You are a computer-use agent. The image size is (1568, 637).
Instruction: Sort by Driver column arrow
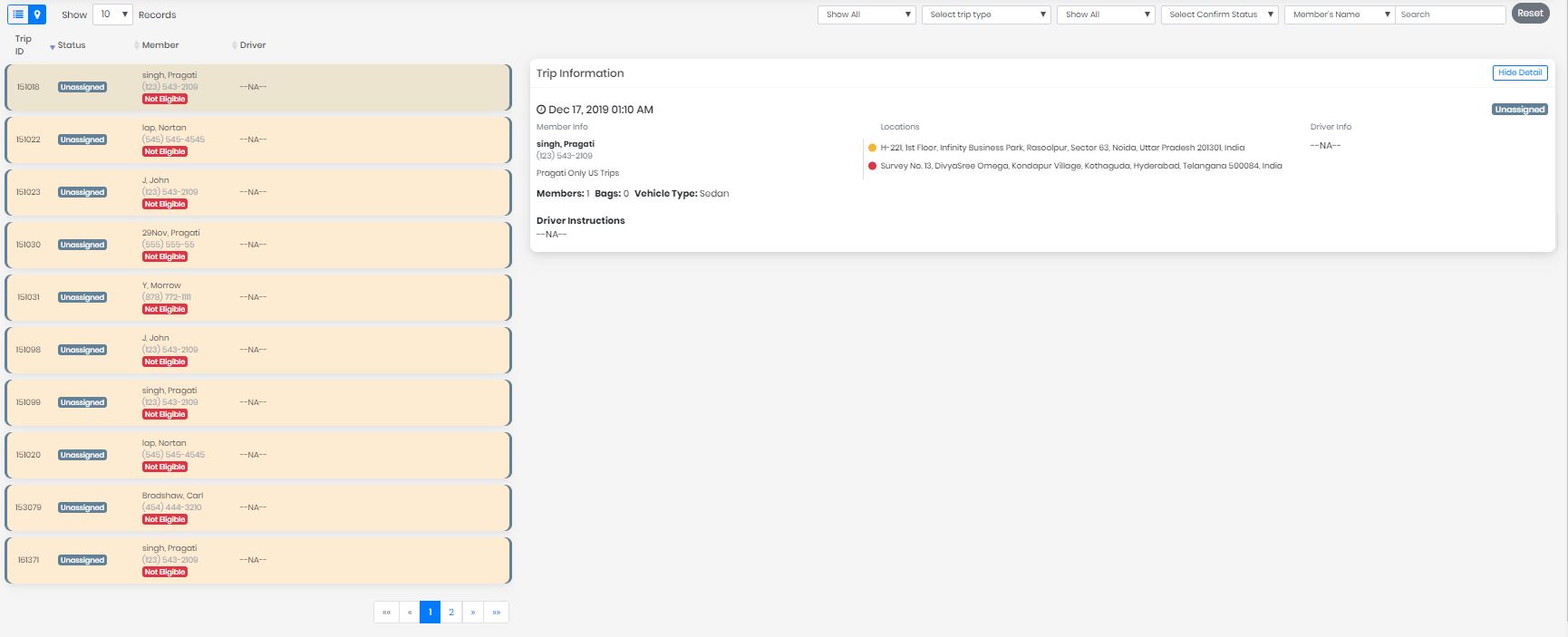coord(235,45)
